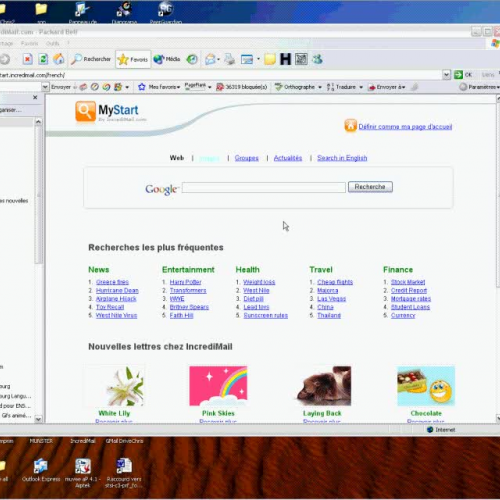Click the Google toolbar multicolor swirl icon

106,87
